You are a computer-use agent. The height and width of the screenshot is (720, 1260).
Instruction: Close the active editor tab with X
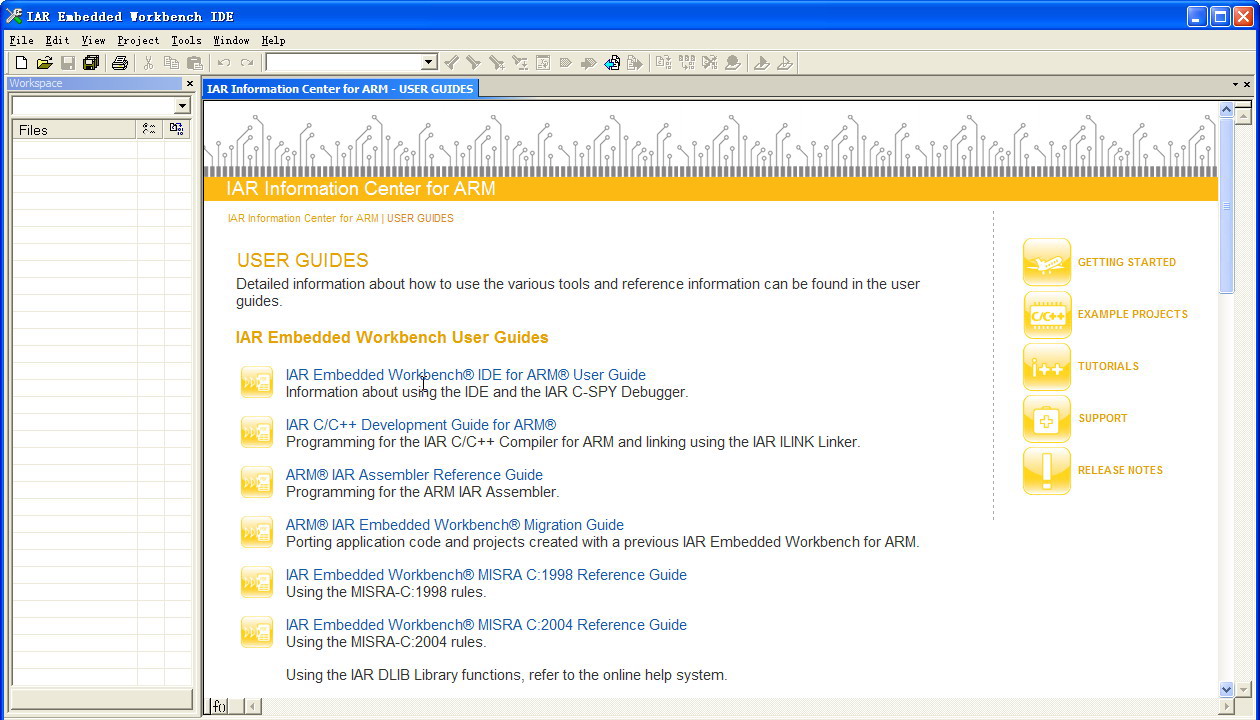point(1247,85)
